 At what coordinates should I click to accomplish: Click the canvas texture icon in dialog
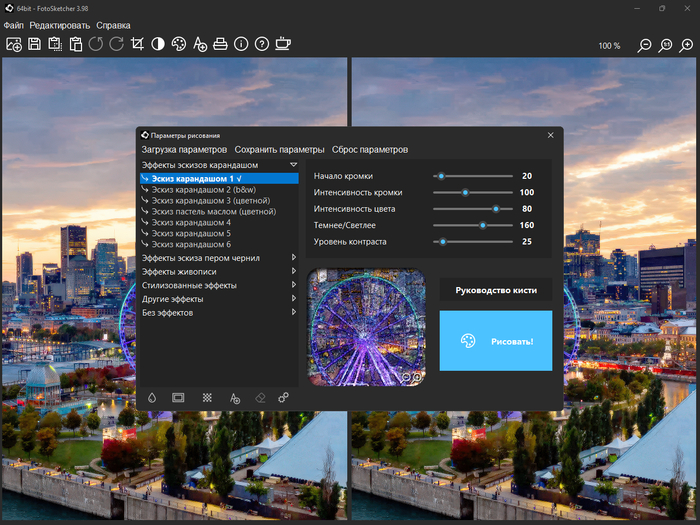point(207,397)
